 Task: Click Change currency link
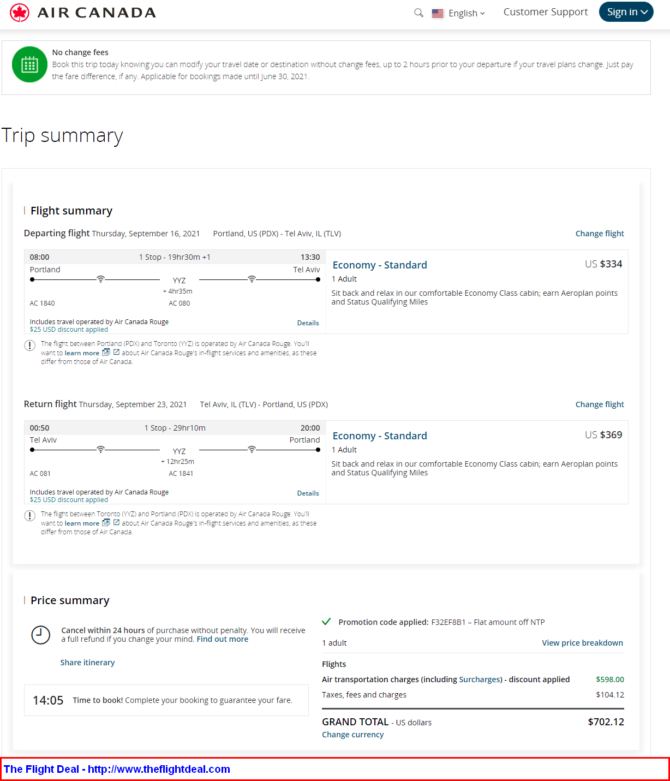click(x=353, y=735)
